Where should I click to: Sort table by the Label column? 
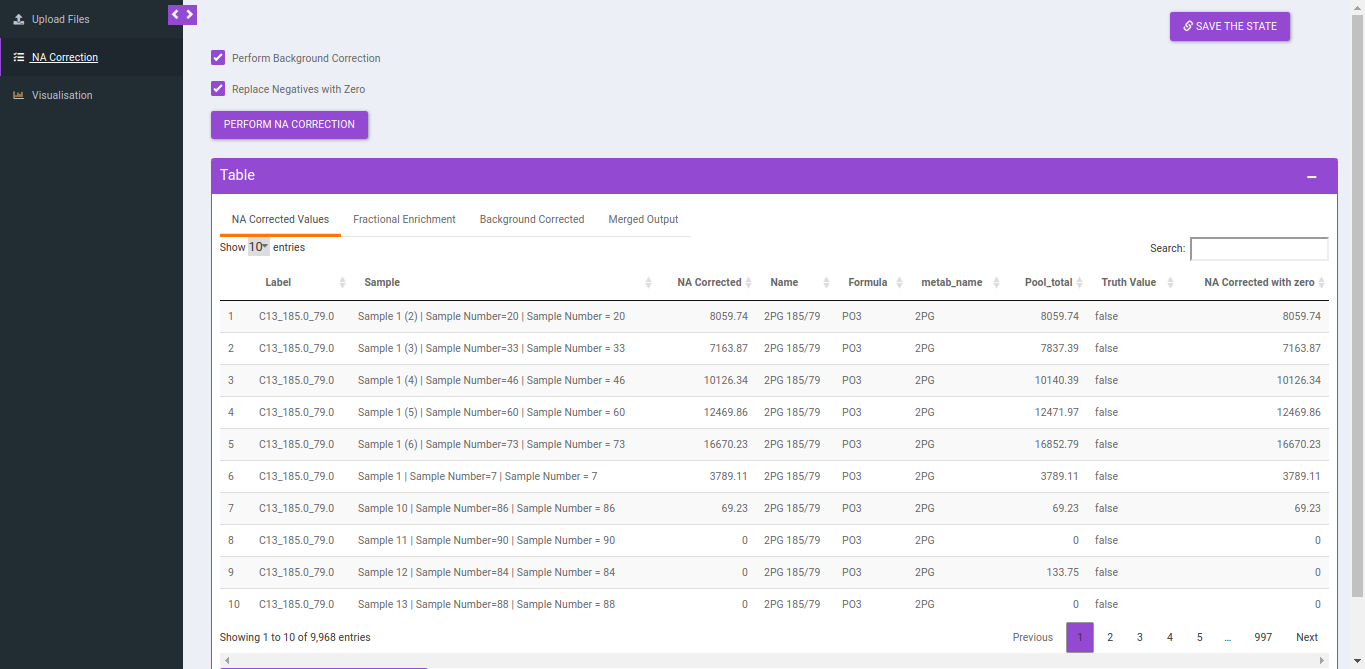coord(301,283)
